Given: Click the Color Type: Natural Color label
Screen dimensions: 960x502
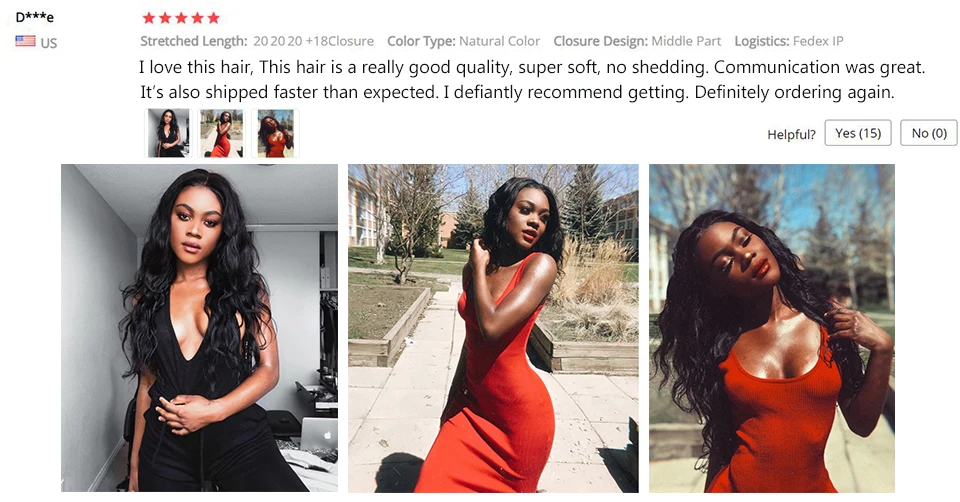Looking at the screenshot, I should pos(463,41).
